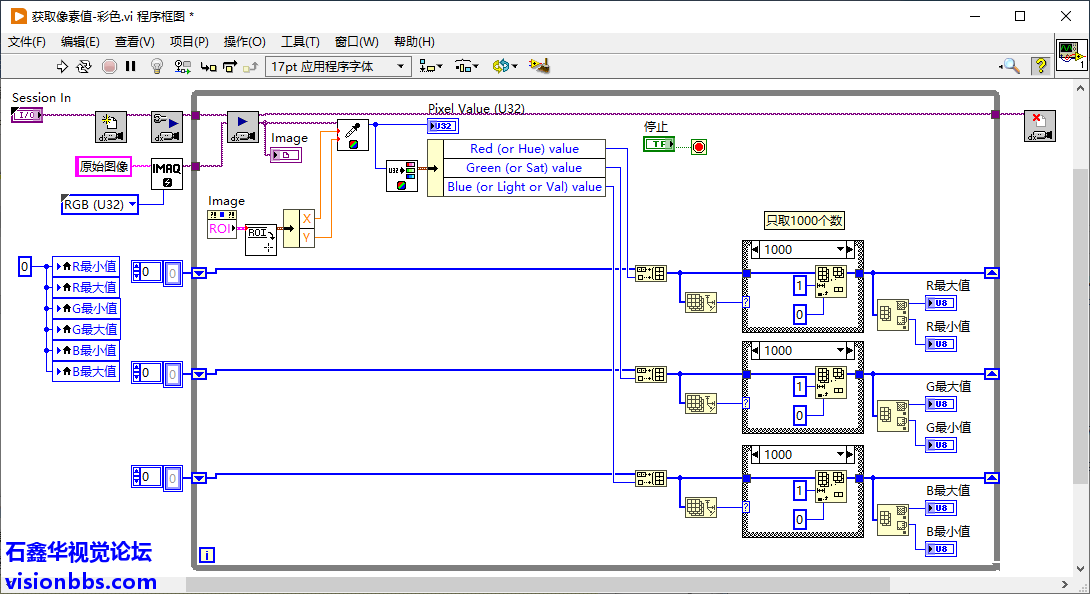Click the Step Out icon
The image size is (1090, 594).
pos(250,67)
